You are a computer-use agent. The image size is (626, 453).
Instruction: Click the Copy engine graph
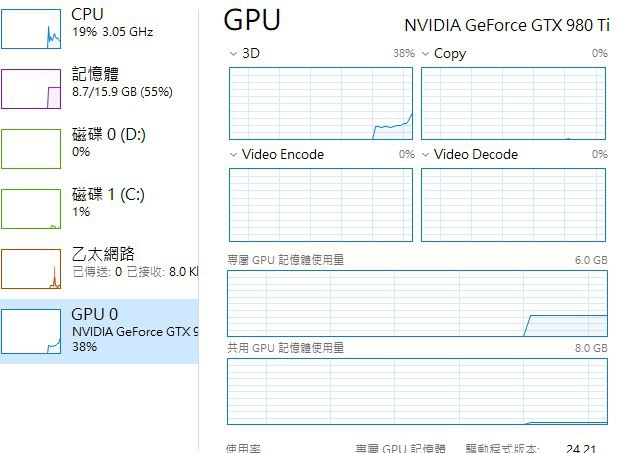[x=513, y=103]
